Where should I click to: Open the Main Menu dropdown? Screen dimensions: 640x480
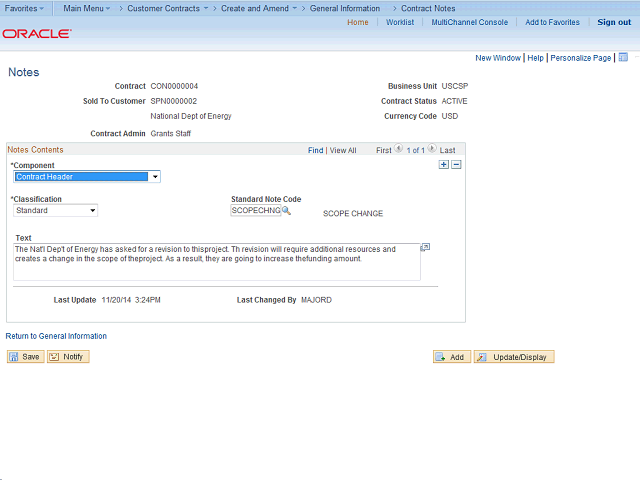pos(87,8)
